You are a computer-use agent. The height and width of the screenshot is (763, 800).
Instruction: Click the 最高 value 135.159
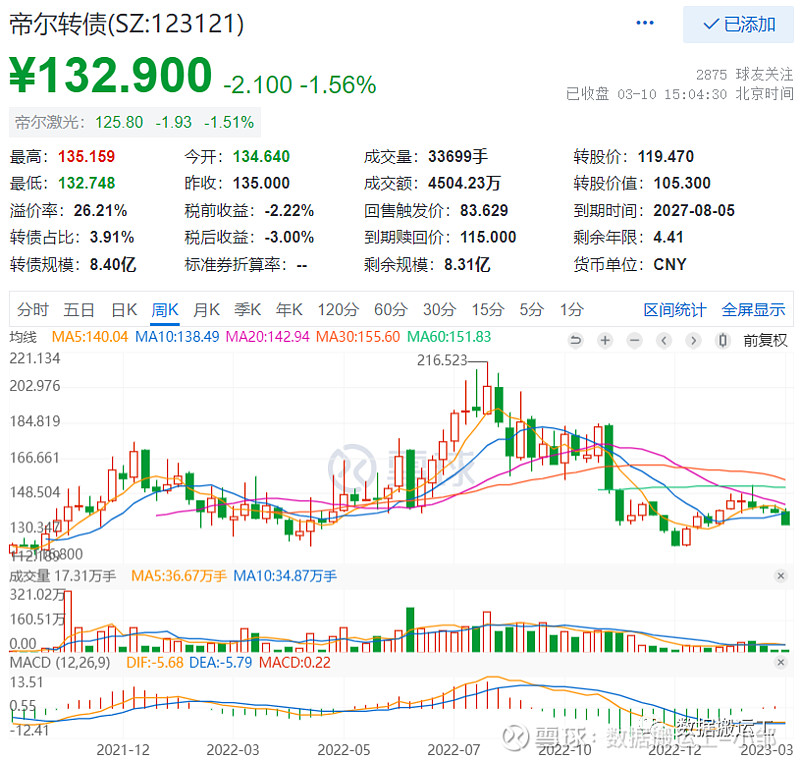click(x=87, y=156)
